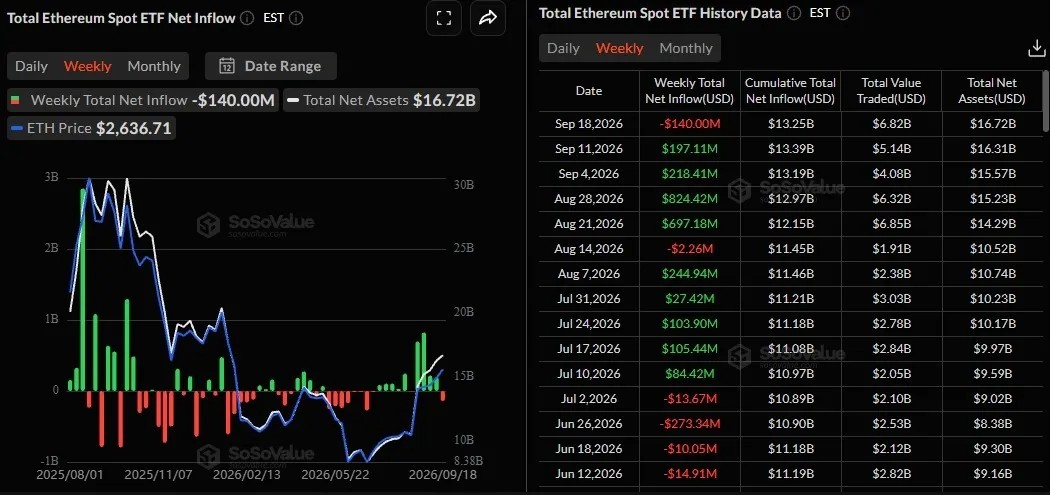Click info icon beside History Data title
Screen dimensions: 1050x495
(794, 13)
